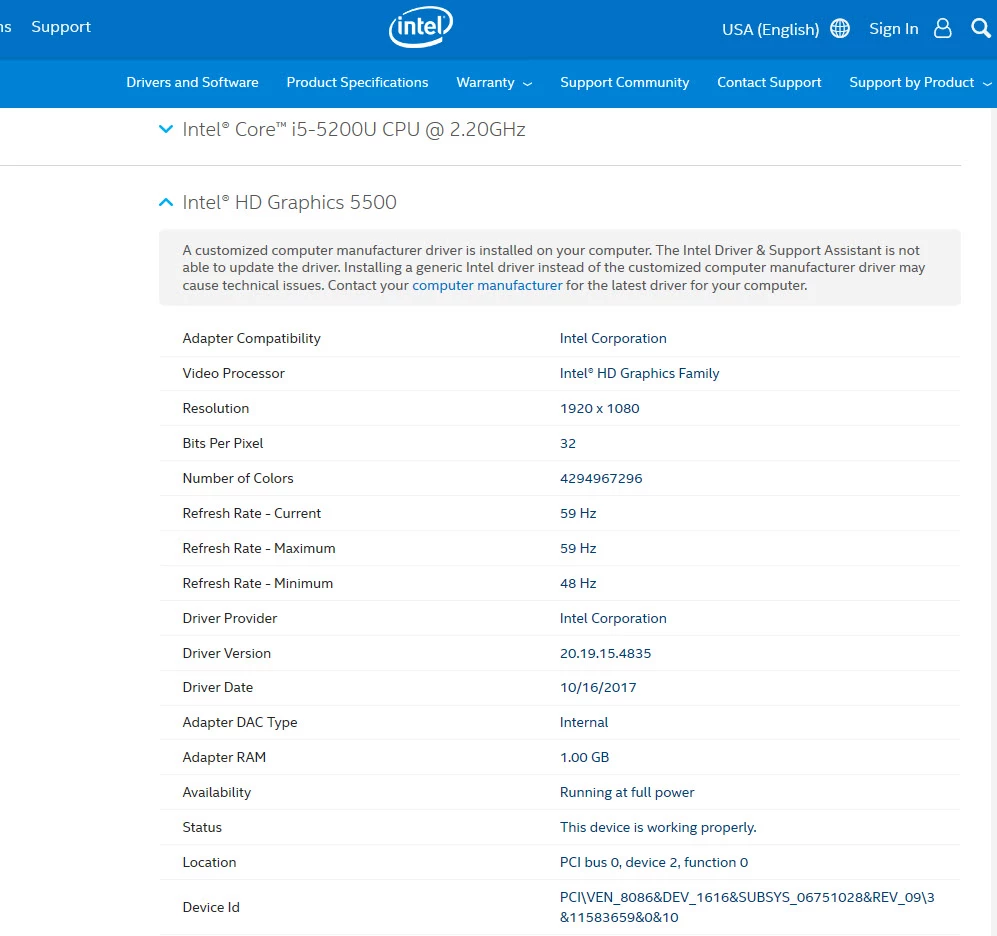Click the Support link in top bar
Viewport: 997px width, 936px height.
(x=61, y=27)
